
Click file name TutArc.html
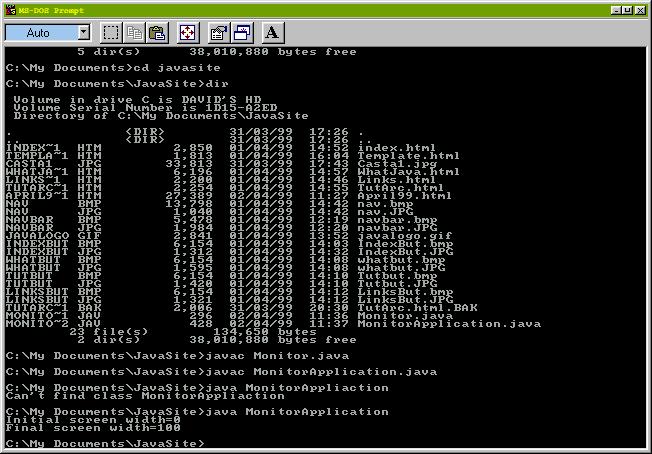tap(401, 188)
